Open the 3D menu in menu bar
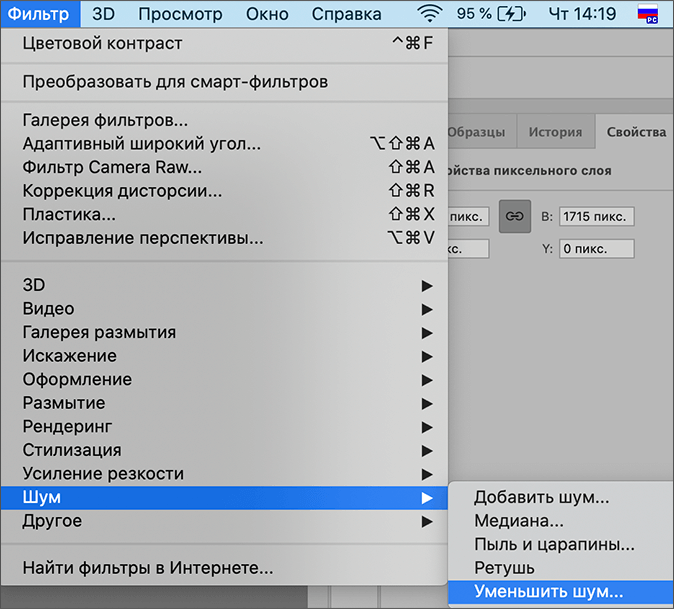 pyautogui.click(x=104, y=14)
